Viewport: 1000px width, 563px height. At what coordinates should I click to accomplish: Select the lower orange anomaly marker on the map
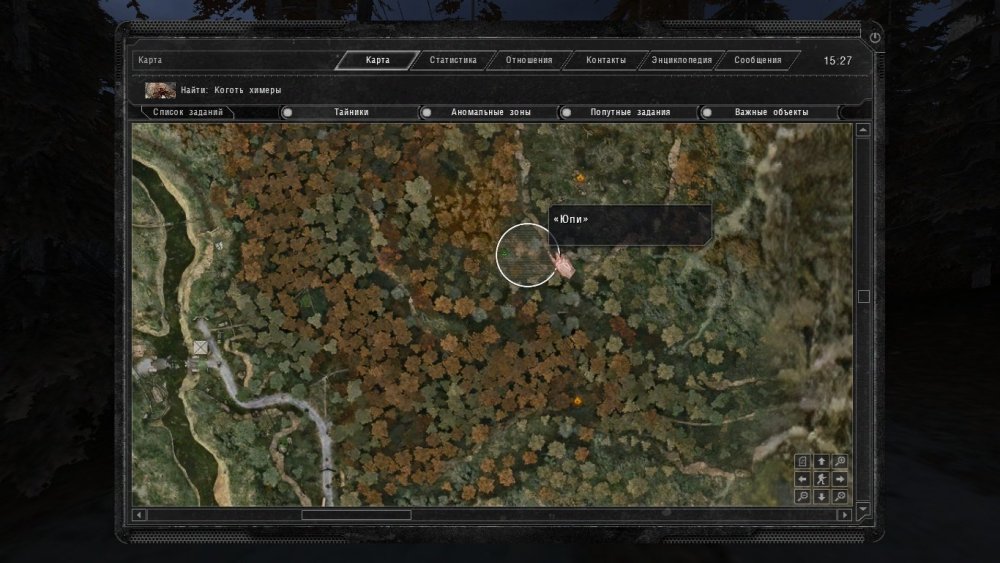577,401
